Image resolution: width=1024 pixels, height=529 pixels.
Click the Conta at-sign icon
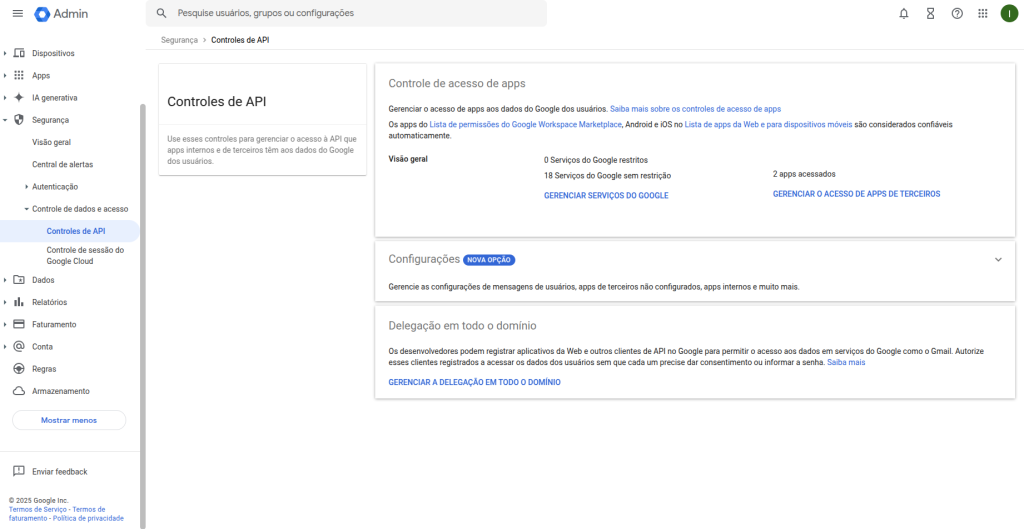click(x=19, y=347)
